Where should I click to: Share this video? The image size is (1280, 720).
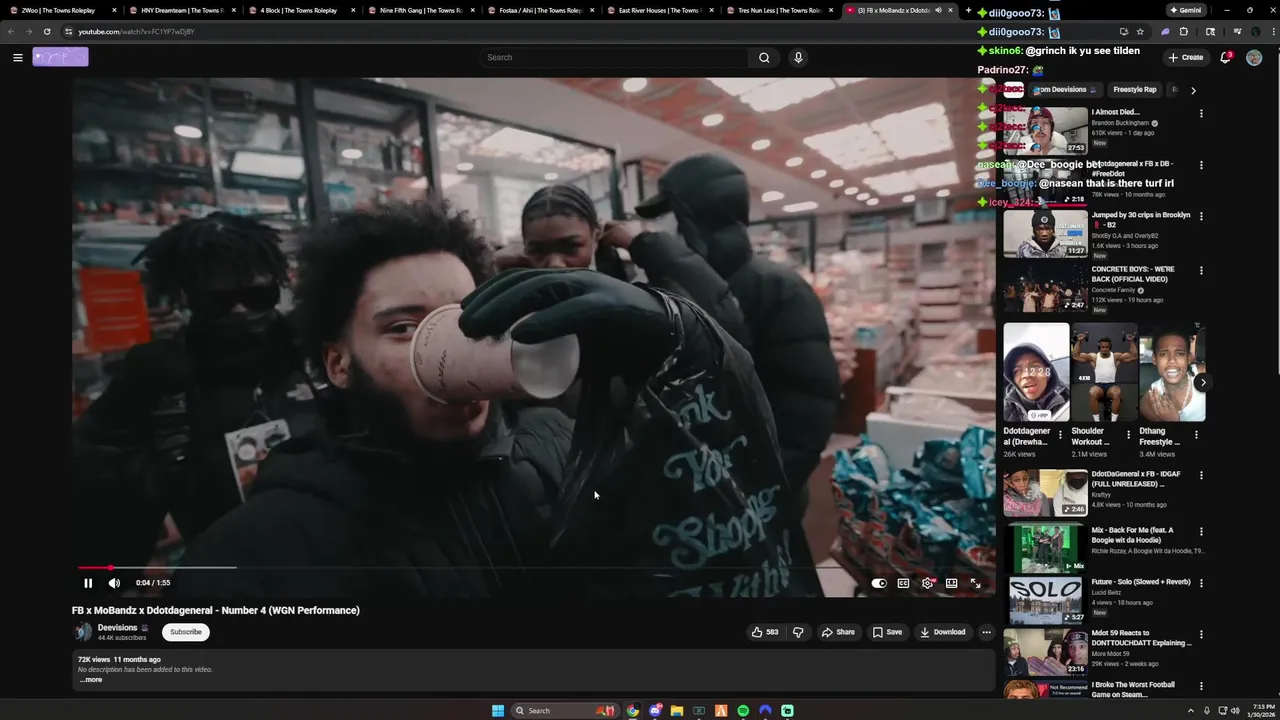pyautogui.click(x=838, y=632)
